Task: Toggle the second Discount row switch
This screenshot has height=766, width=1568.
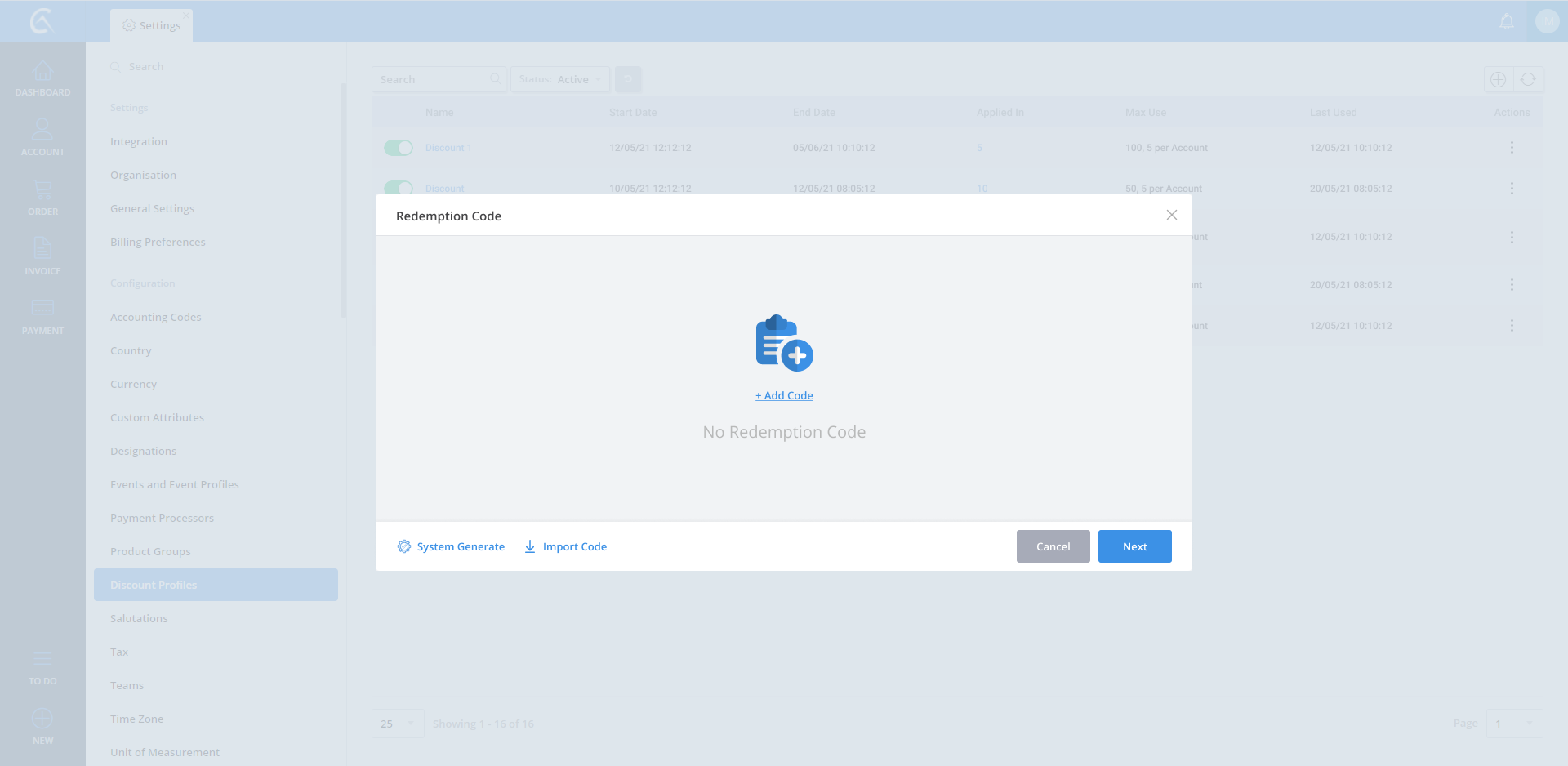Action: point(399,188)
